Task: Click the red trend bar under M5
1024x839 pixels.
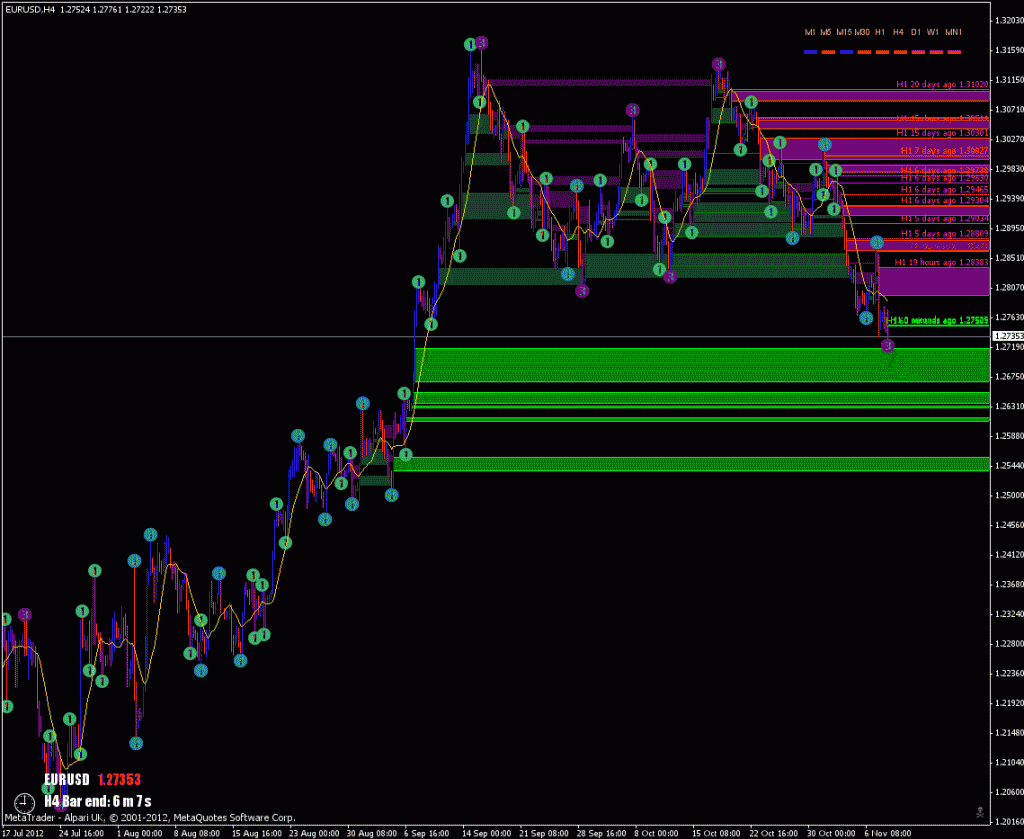Action: click(x=828, y=52)
